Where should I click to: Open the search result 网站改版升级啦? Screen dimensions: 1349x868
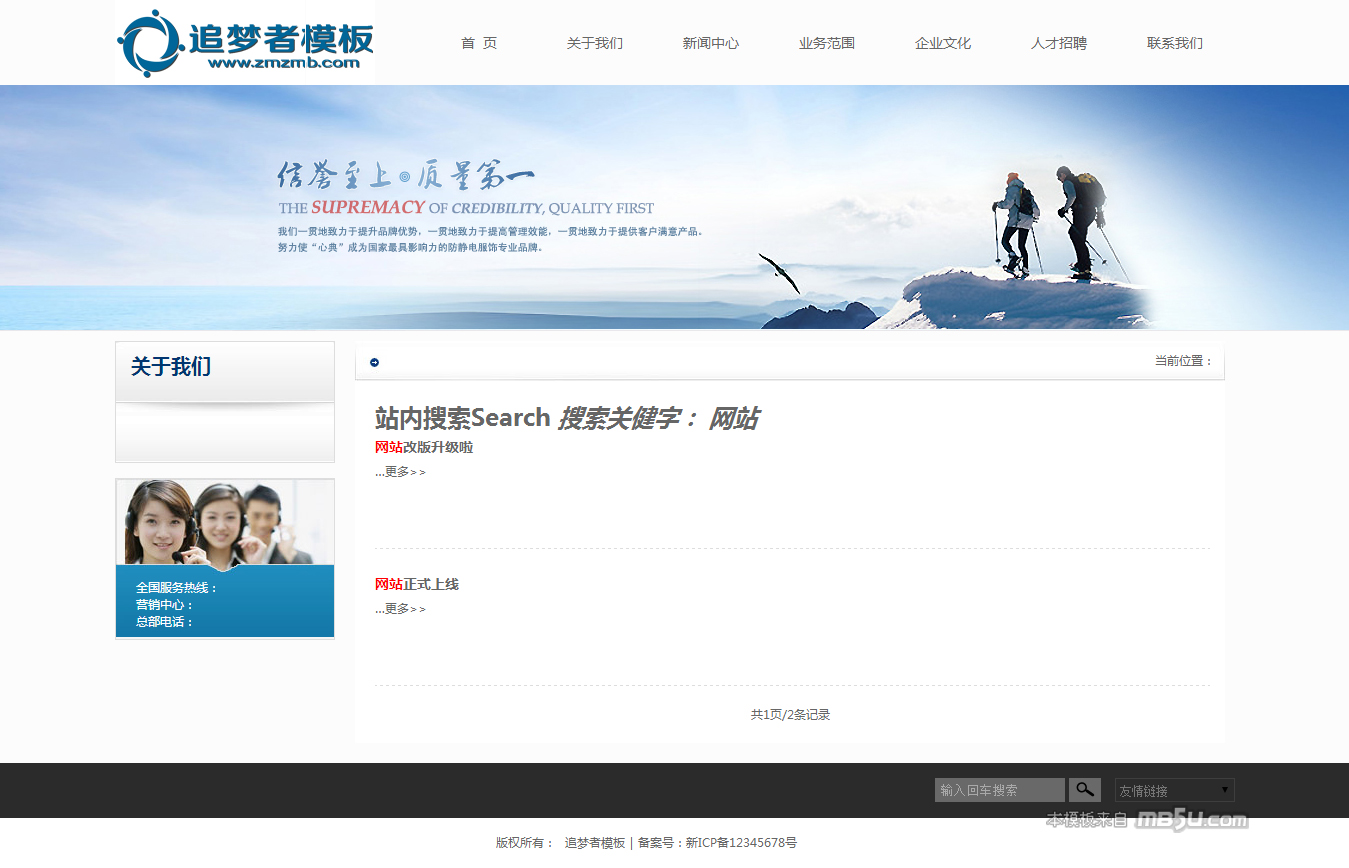[x=424, y=447]
